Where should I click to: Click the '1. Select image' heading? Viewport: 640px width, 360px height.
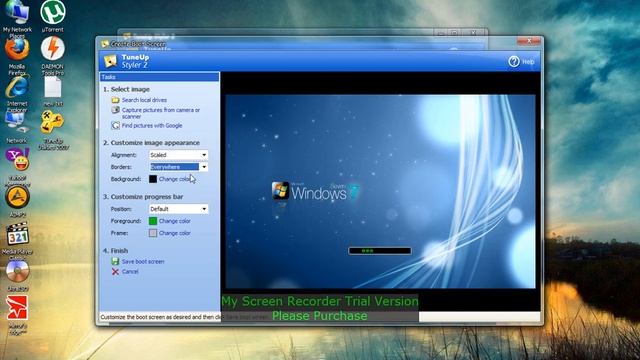pos(127,89)
